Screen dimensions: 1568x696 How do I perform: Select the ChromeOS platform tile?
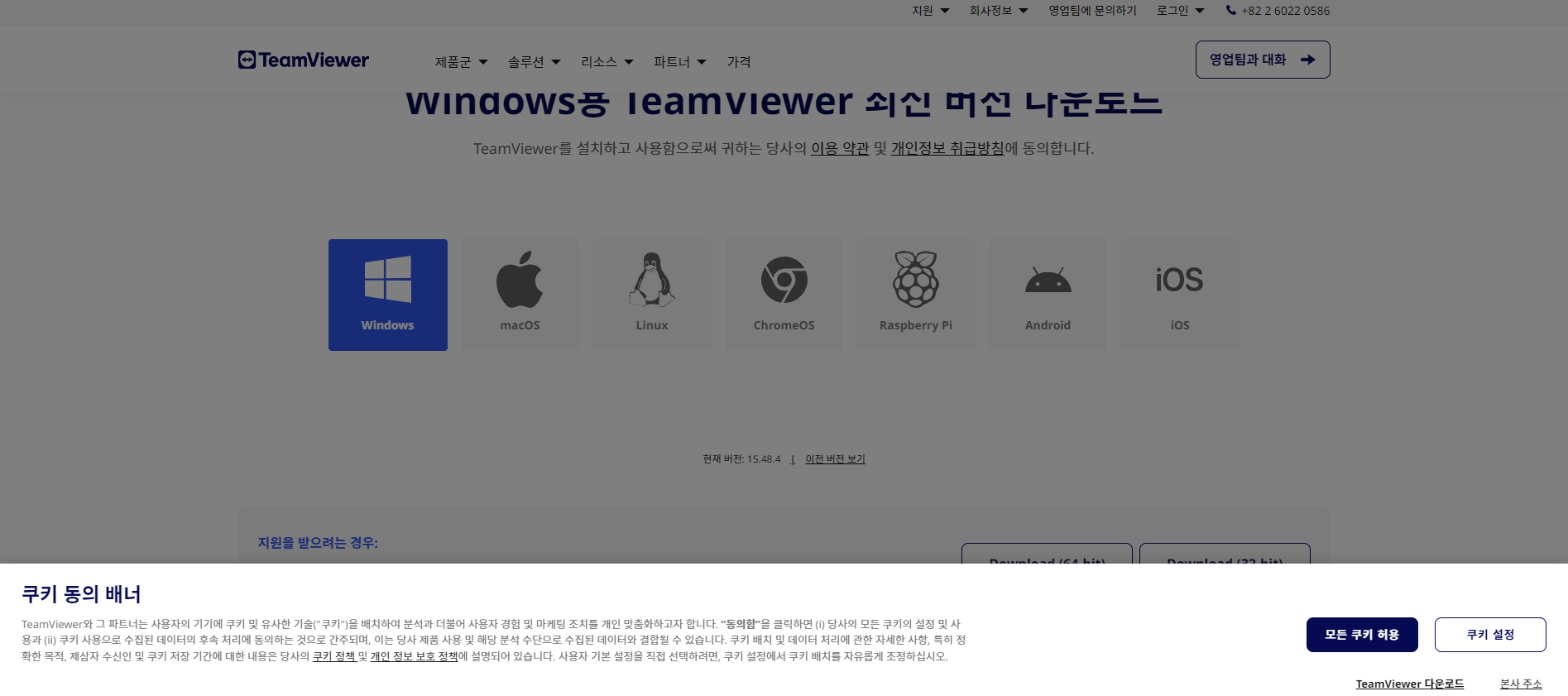coord(784,295)
